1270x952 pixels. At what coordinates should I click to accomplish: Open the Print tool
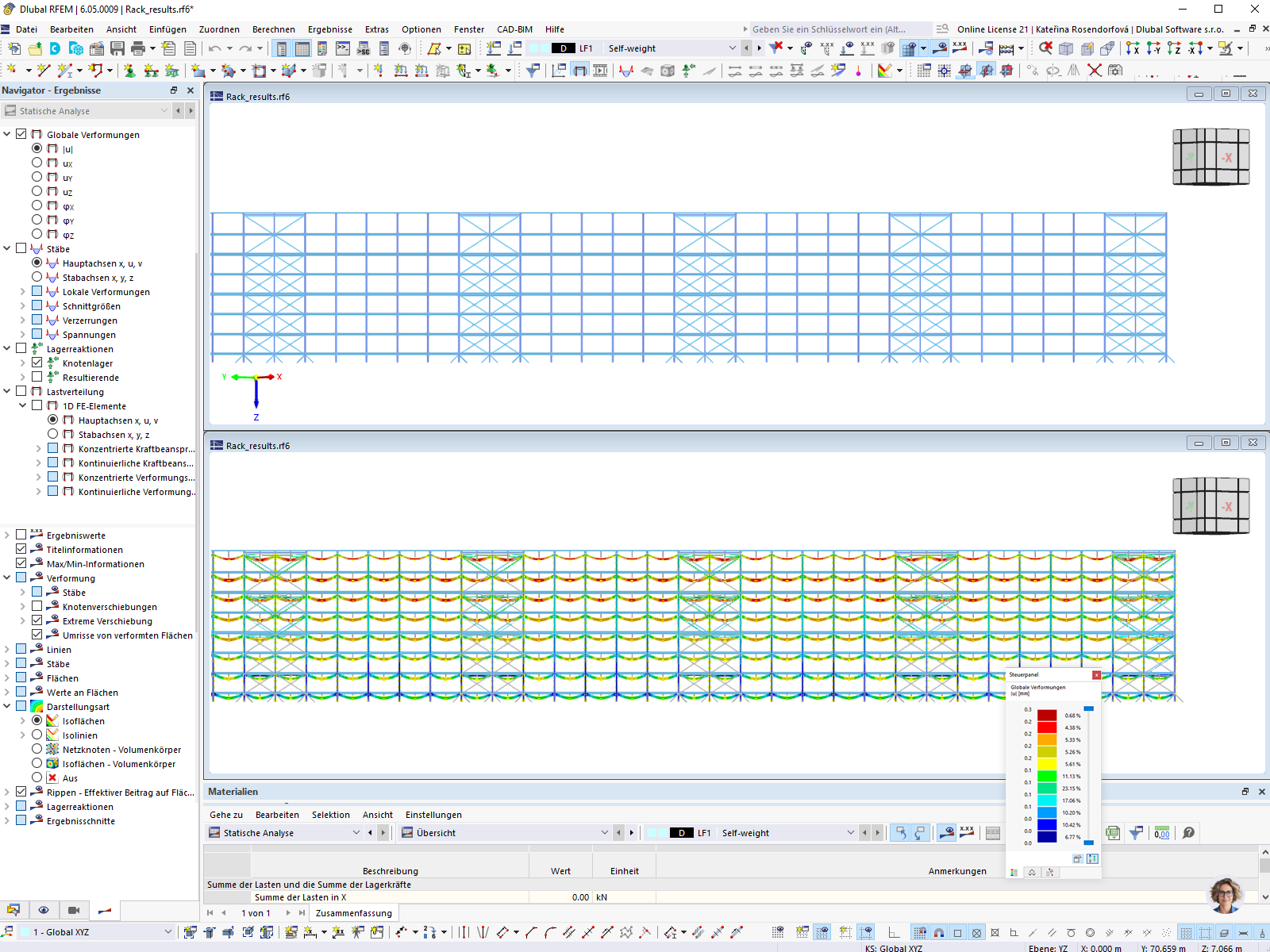point(139,48)
